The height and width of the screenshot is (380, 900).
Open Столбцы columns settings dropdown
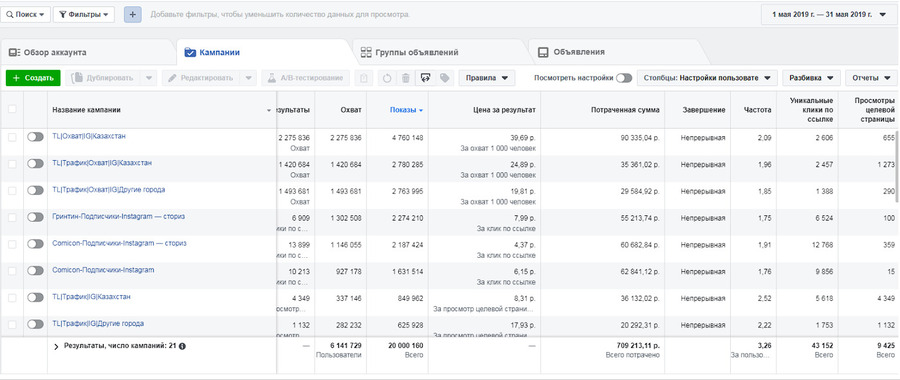707,78
